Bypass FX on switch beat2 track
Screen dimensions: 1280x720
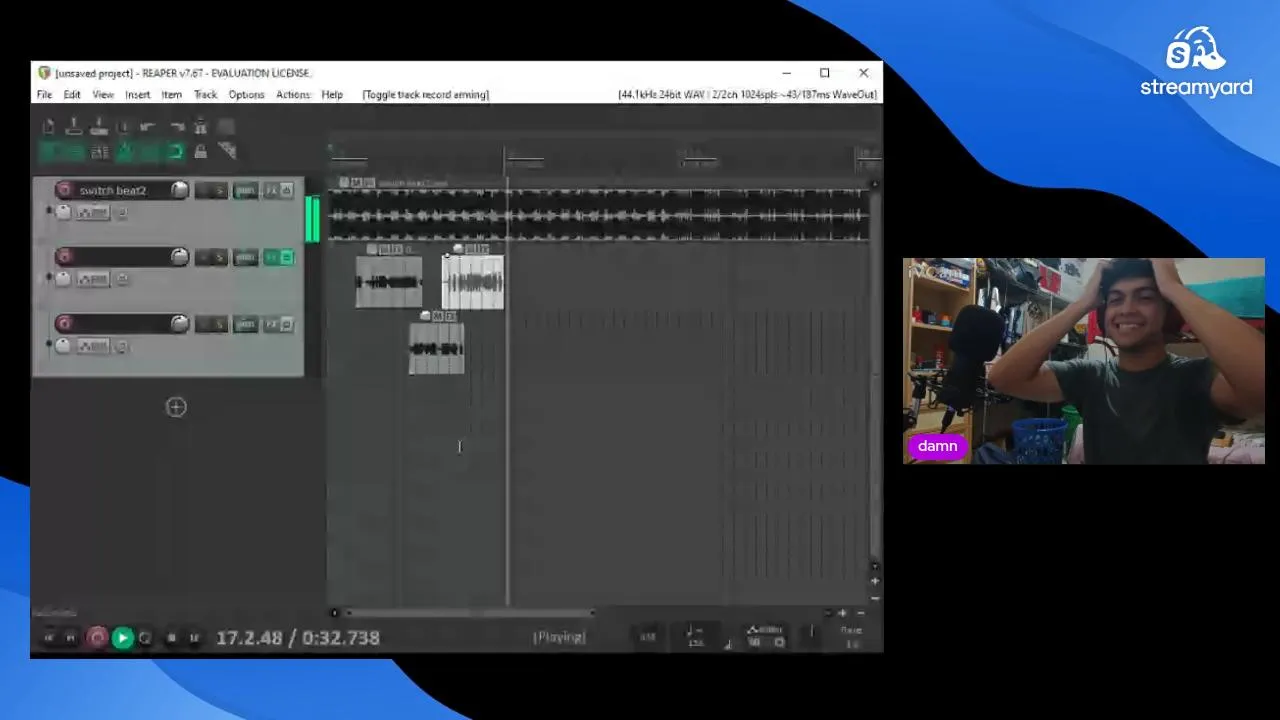point(287,190)
